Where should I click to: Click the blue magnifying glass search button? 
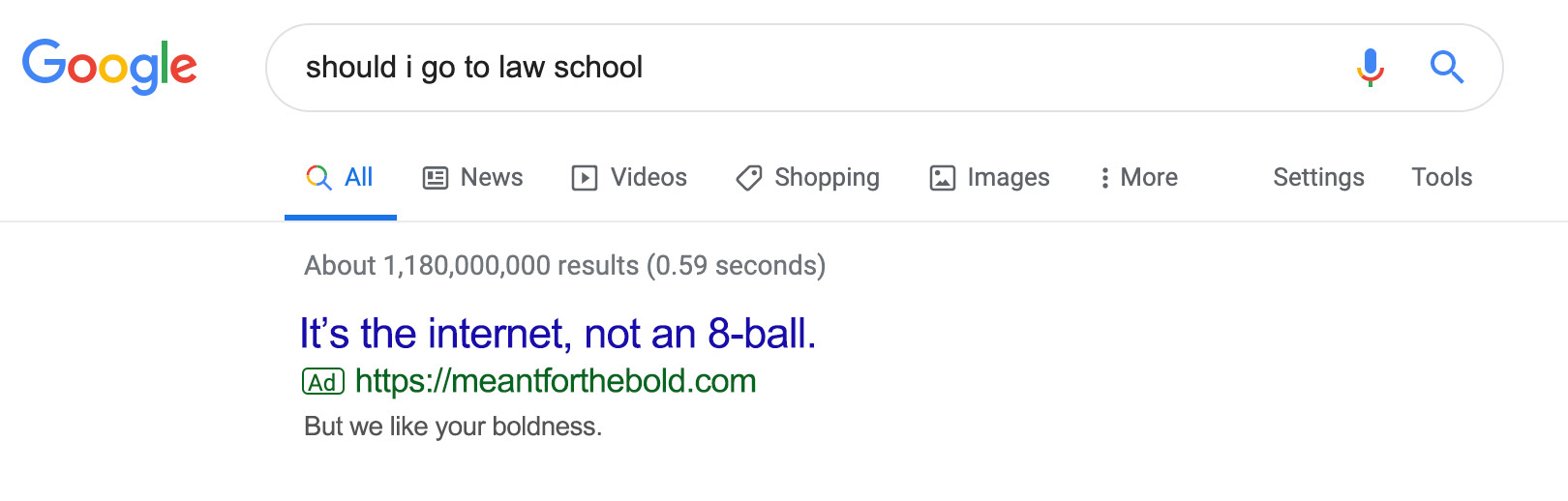tap(1447, 68)
